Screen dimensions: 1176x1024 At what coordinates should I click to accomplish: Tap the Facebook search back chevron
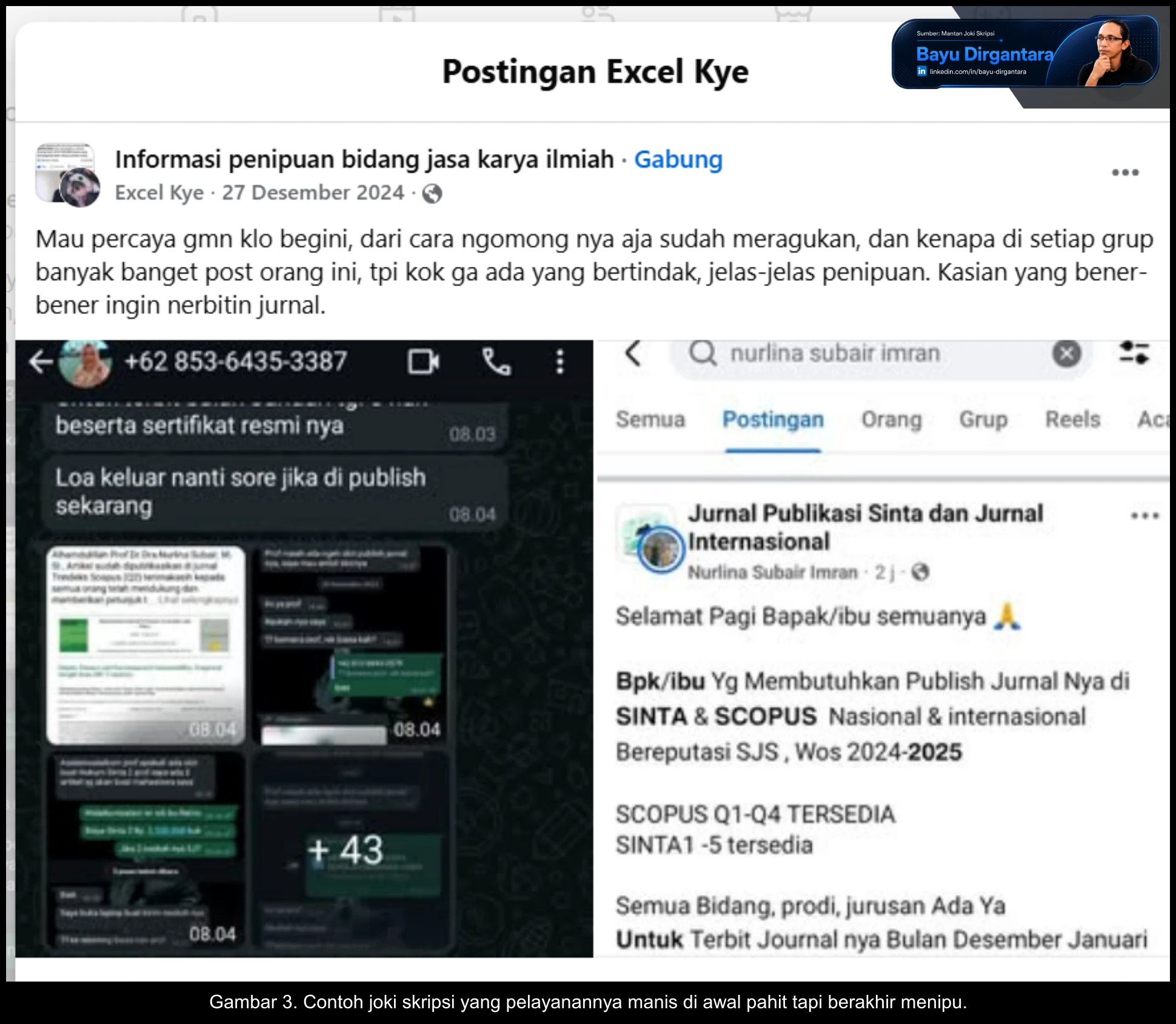[633, 353]
